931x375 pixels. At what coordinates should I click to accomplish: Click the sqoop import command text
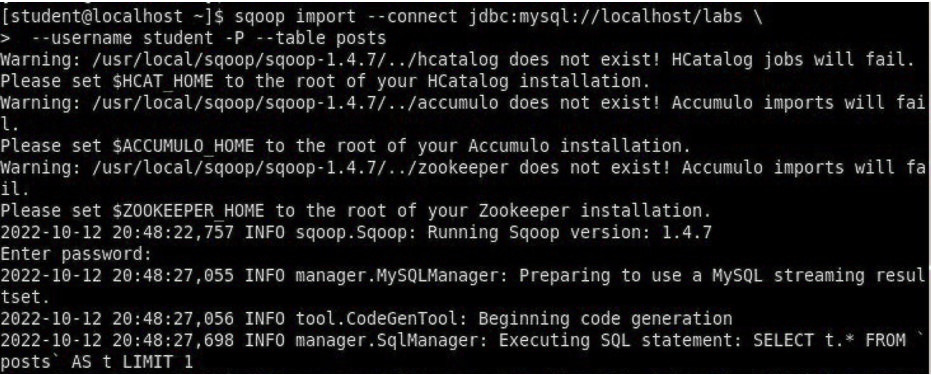coord(294,17)
